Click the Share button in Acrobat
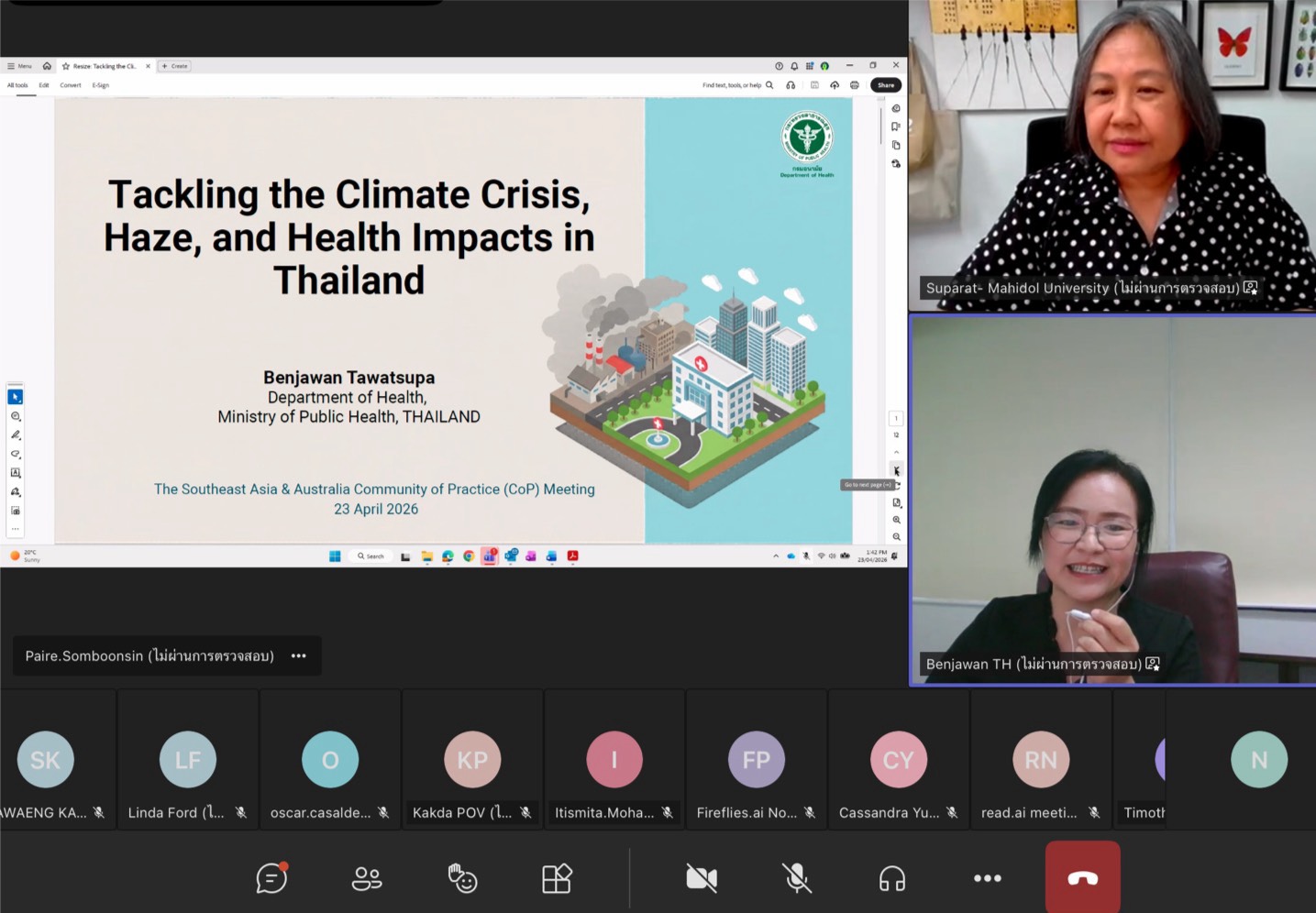 coord(885,85)
